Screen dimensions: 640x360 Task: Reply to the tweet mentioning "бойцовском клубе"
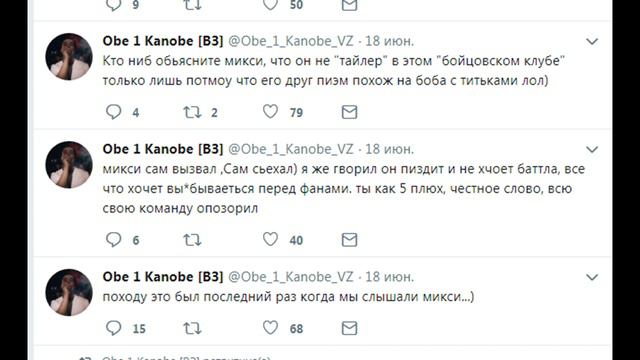coord(113,112)
